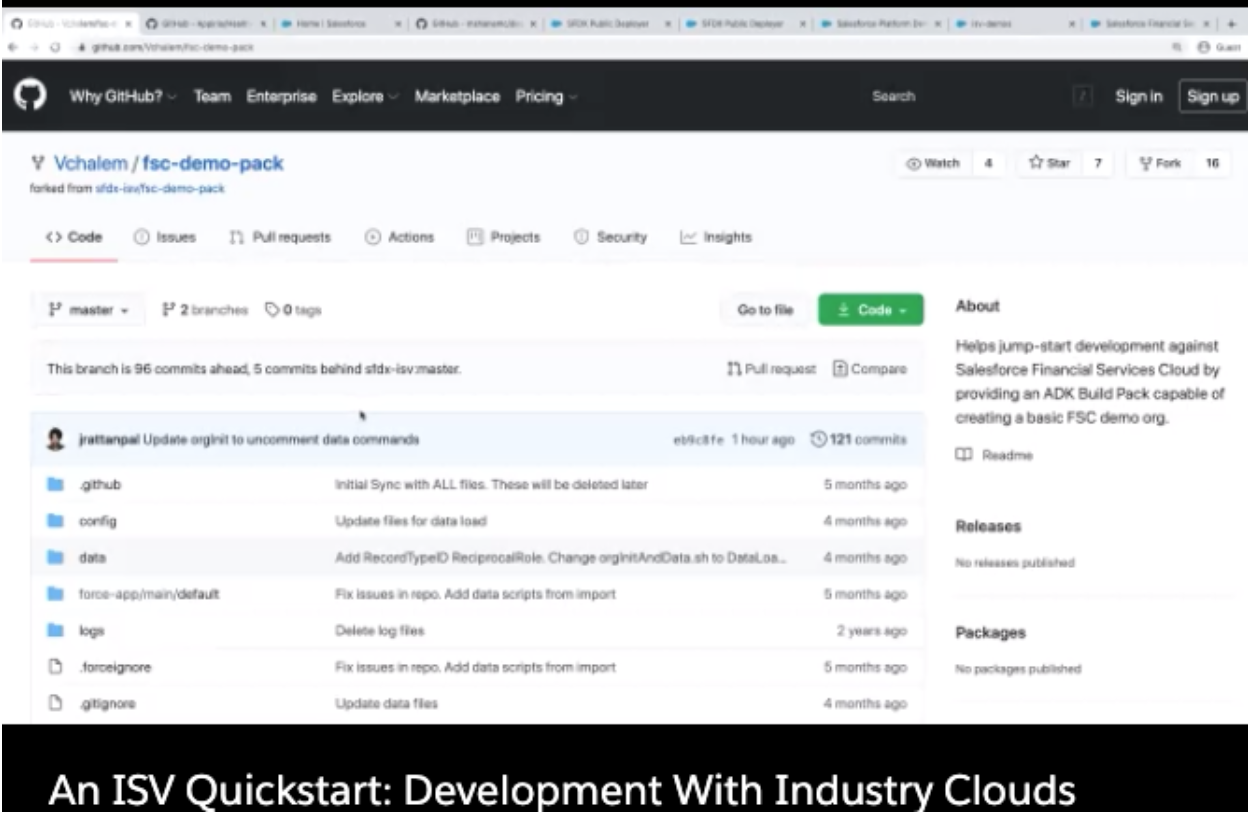This screenshot has height=816, width=1248.
Task: Click the Packages heading link
Action: [991, 632]
